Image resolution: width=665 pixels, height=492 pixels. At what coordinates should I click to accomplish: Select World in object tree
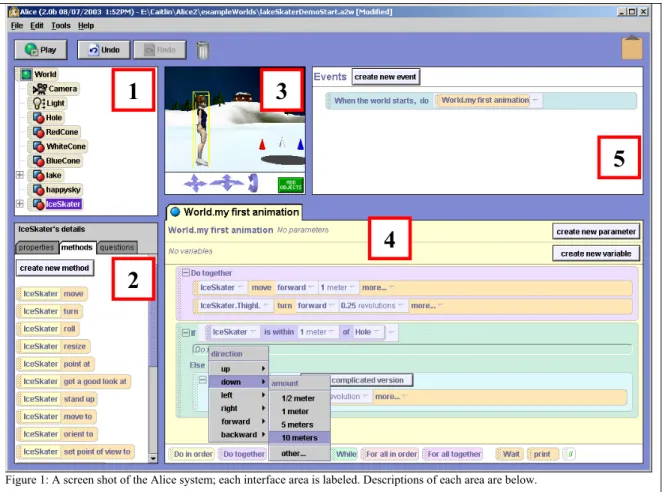[39, 74]
